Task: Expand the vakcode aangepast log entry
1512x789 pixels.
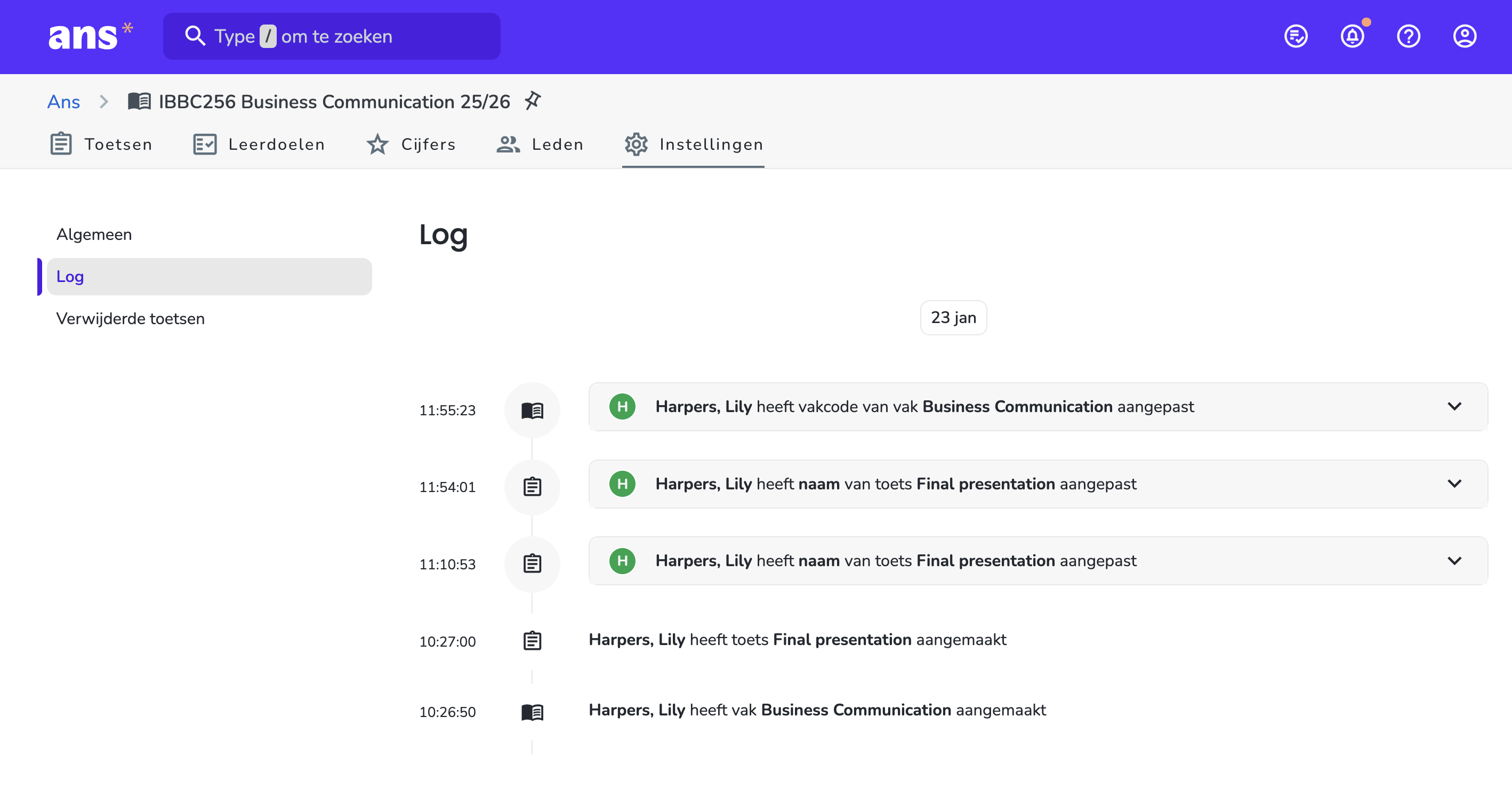Action: pos(1454,406)
